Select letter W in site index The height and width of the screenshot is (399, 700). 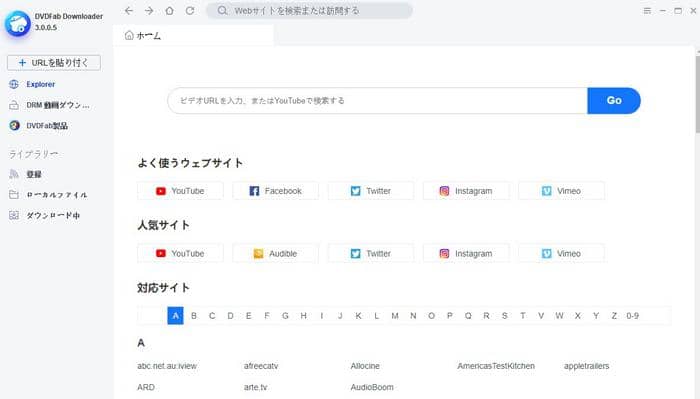(559, 316)
